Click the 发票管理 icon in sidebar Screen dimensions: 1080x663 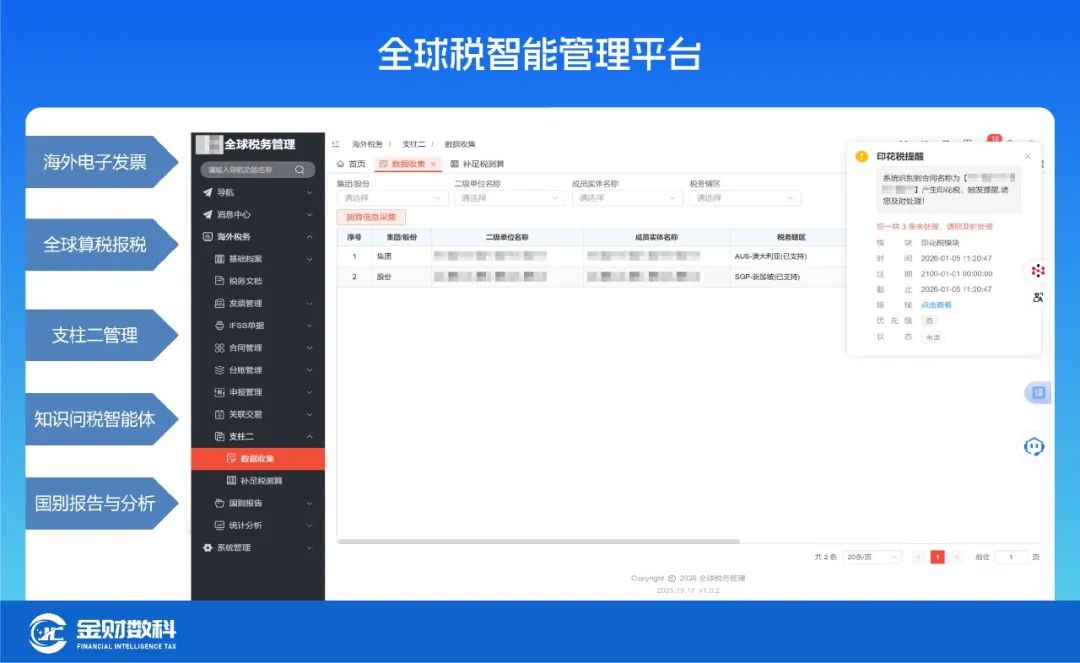219,303
